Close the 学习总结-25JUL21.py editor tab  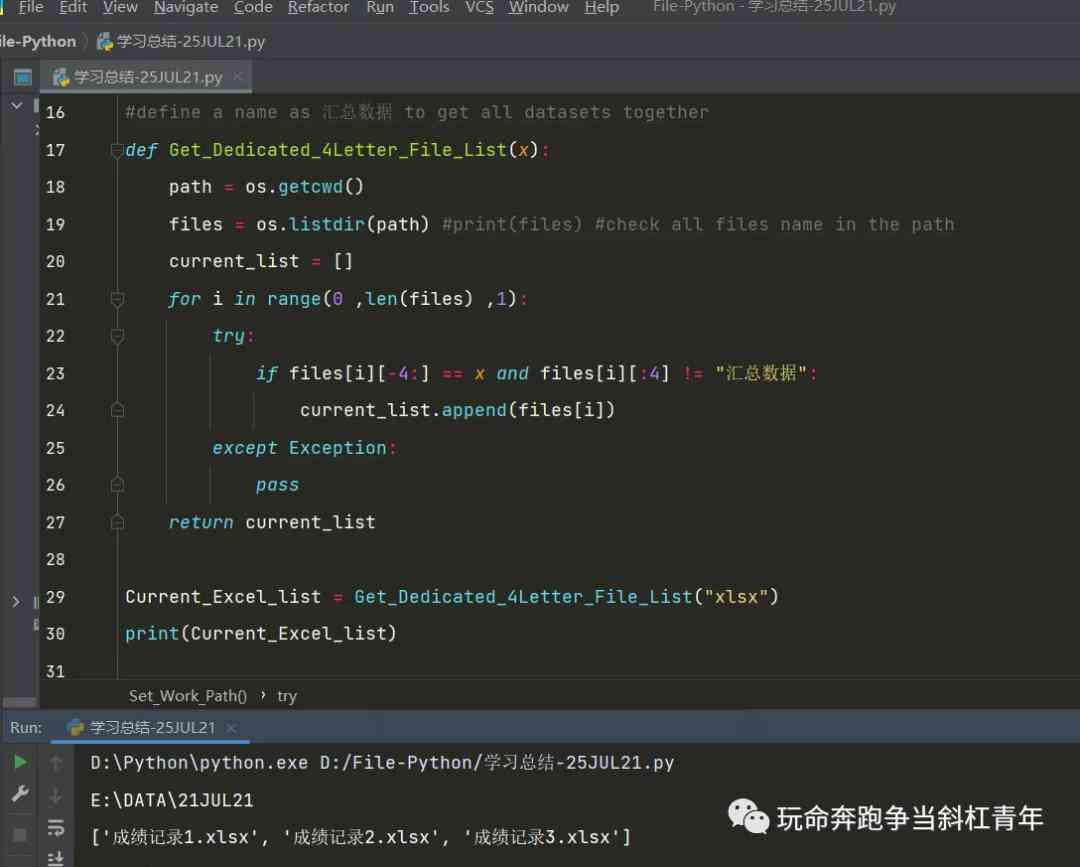238,76
